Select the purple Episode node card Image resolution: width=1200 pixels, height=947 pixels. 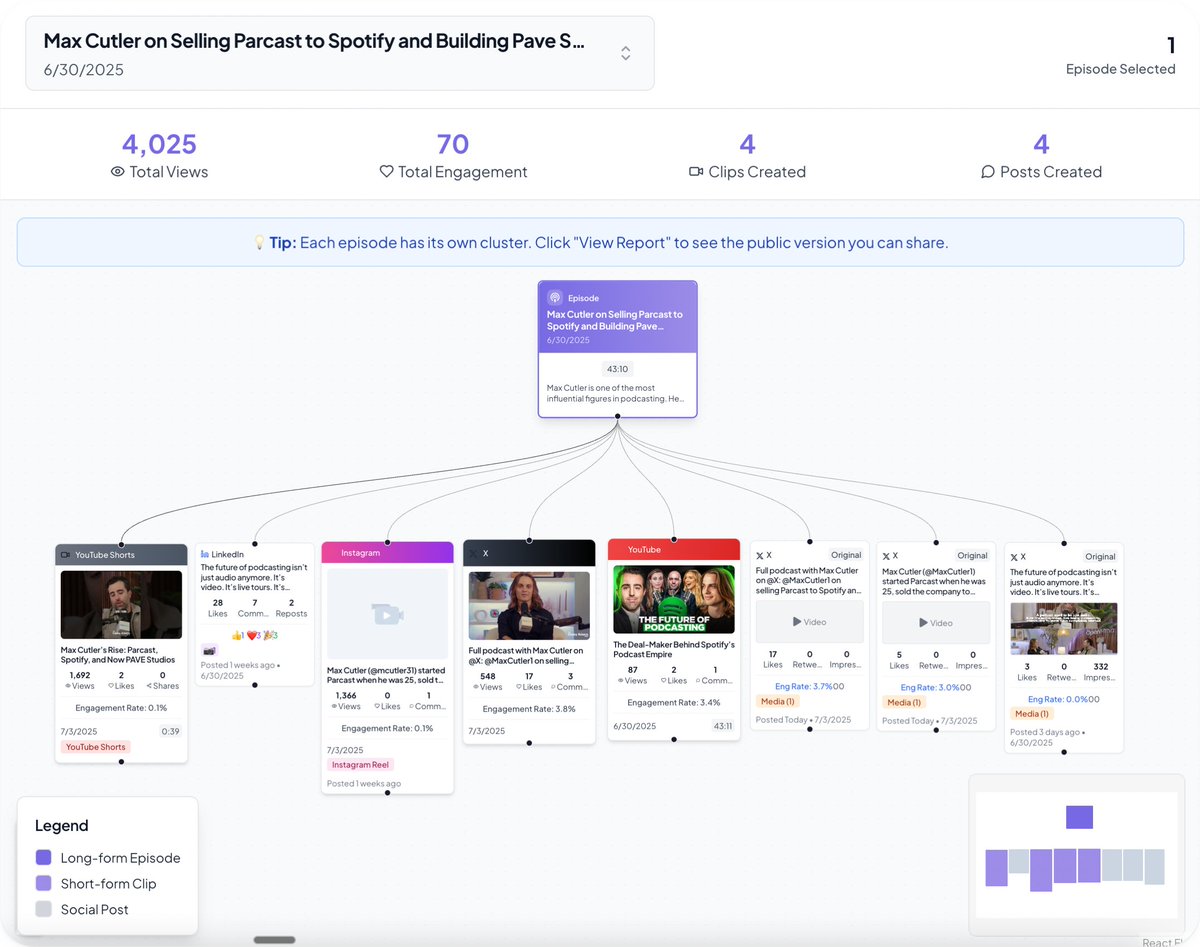(617, 348)
